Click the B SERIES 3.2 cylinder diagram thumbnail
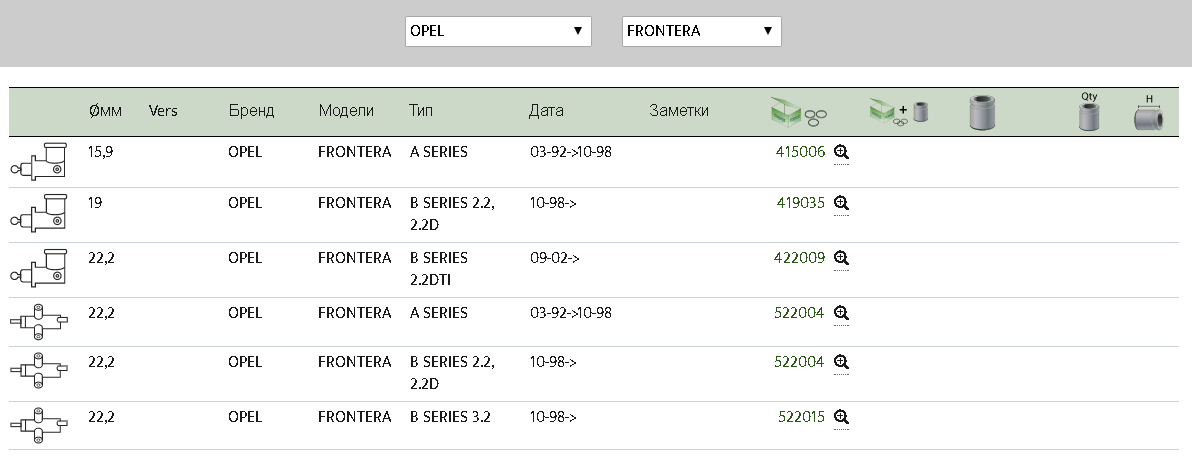This screenshot has height=467, width=1192. pos(38,425)
